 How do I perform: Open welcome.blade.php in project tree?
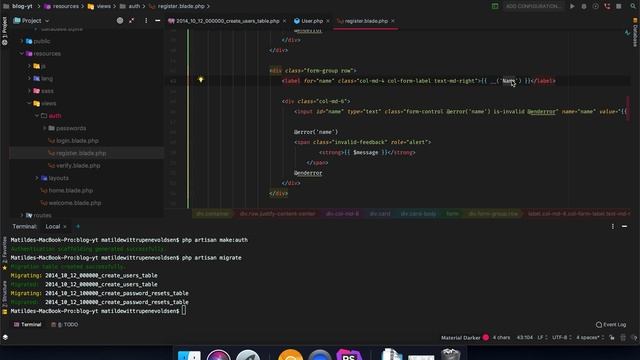(x=71, y=203)
